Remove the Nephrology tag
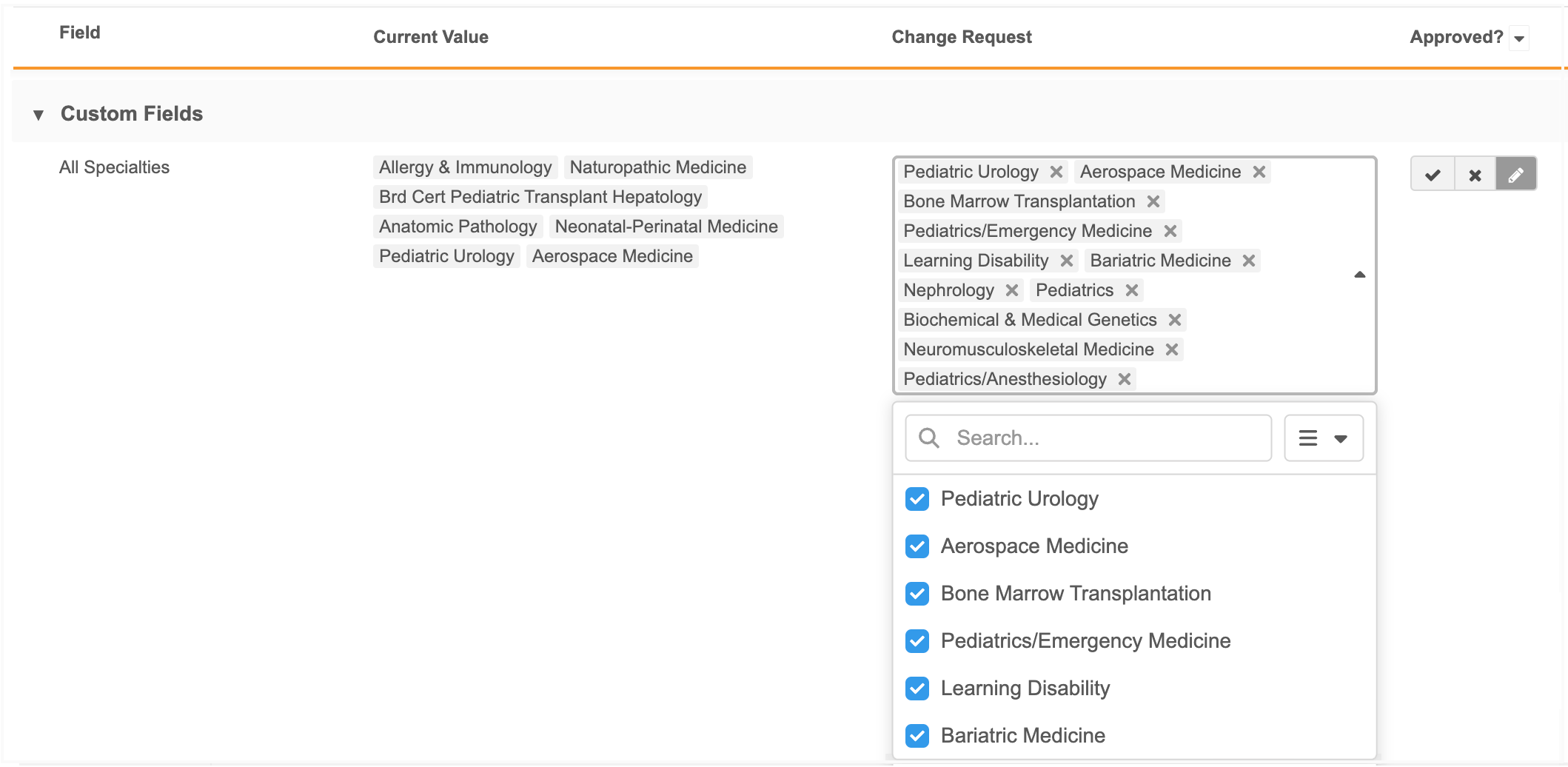Image resolution: width=1568 pixels, height=767 pixels. [x=1012, y=290]
